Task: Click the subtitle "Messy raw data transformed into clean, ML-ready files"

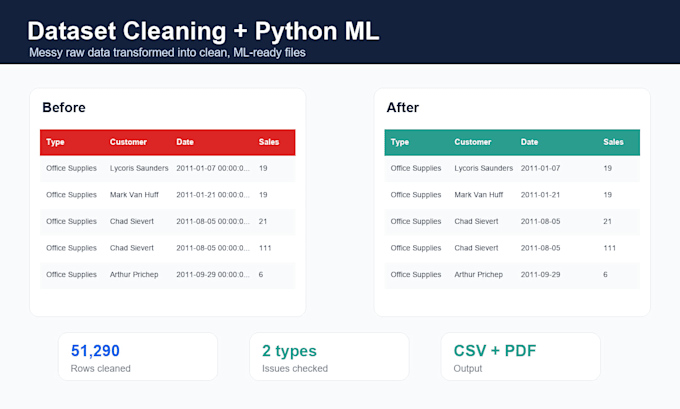Action: pyautogui.click(x=167, y=52)
